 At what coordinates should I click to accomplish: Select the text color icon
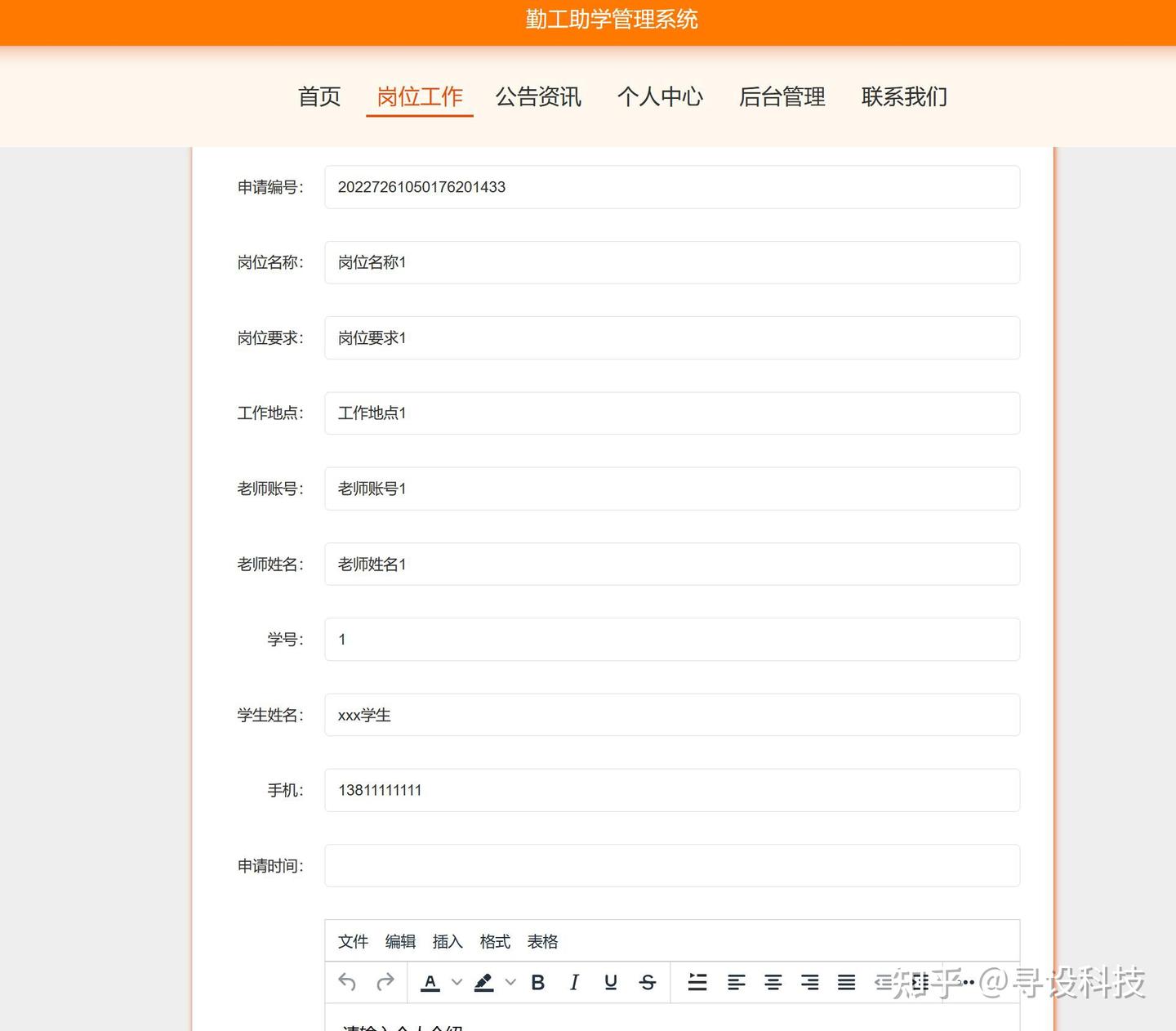[x=430, y=982]
